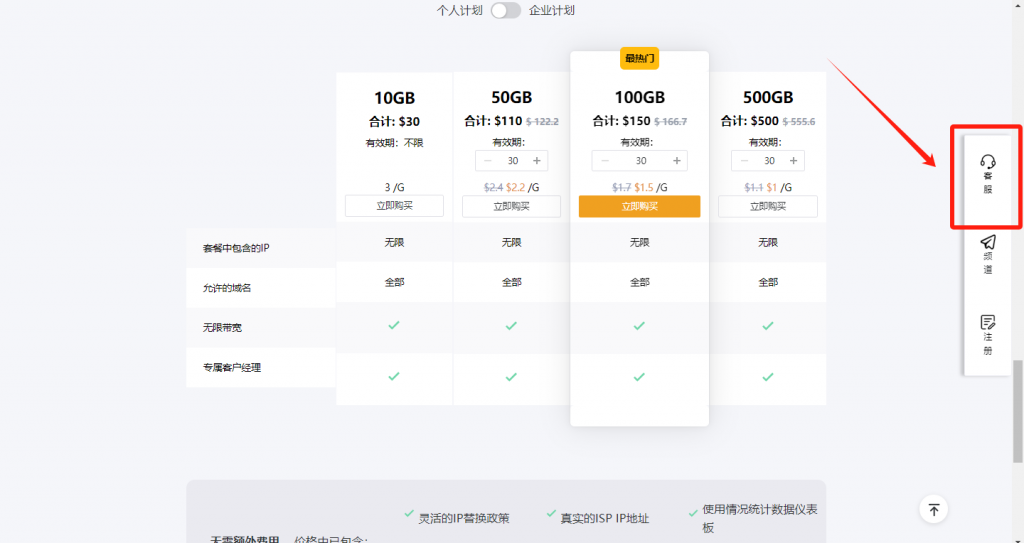Click the scroll-to-top arrow button
1024x543 pixels.
tap(933, 509)
